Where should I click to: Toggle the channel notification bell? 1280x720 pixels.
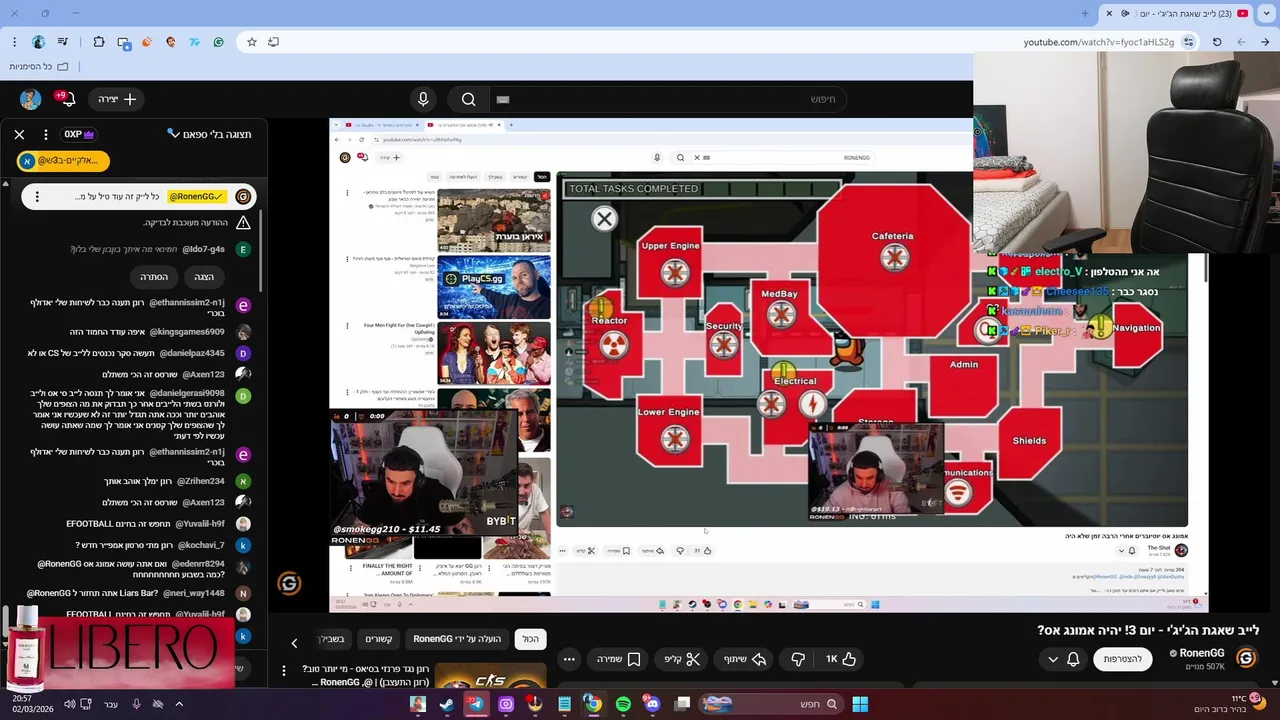tap(1073, 659)
